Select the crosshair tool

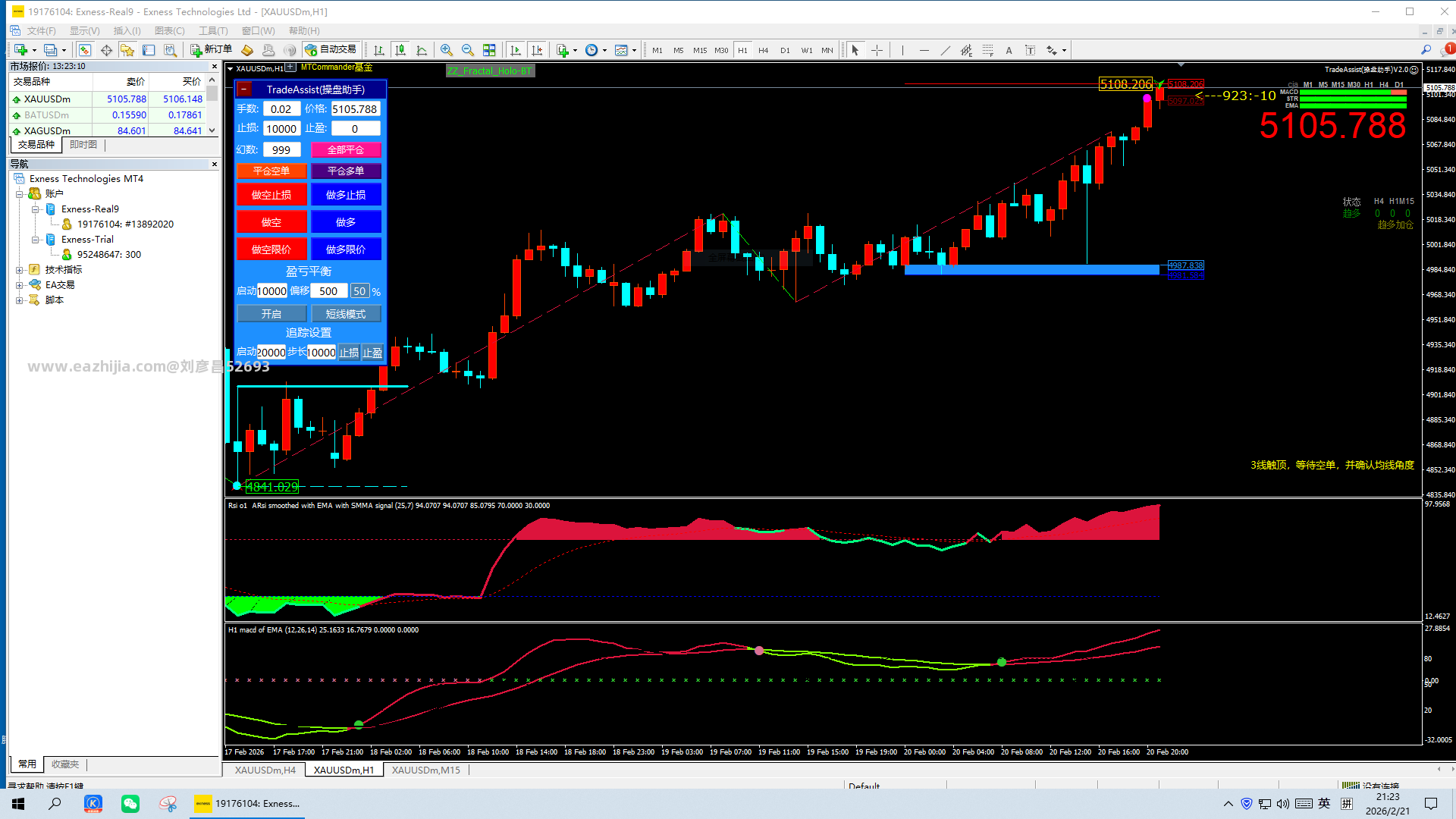click(x=877, y=50)
